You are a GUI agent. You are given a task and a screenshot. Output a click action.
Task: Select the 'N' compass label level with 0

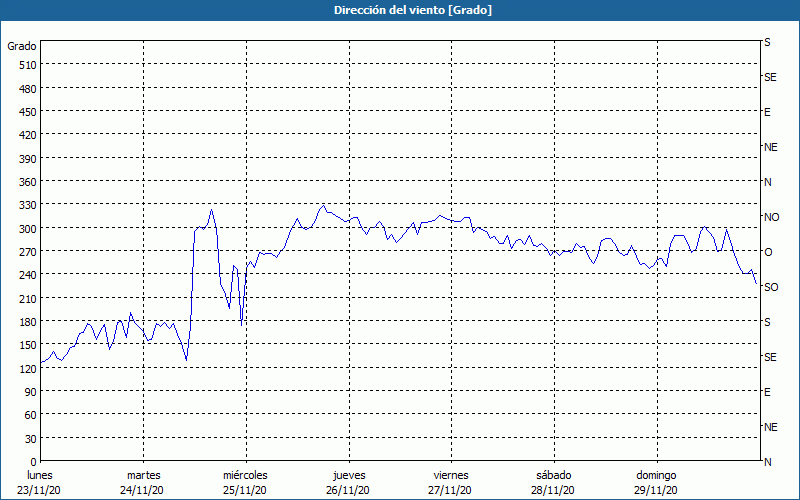point(768,462)
